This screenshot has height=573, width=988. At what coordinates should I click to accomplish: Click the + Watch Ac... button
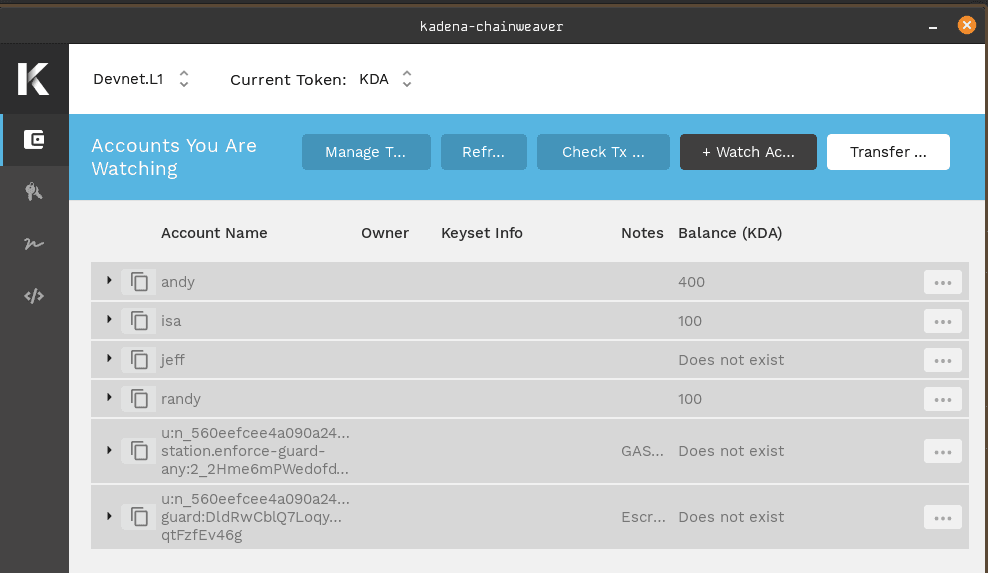tap(748, 152)
